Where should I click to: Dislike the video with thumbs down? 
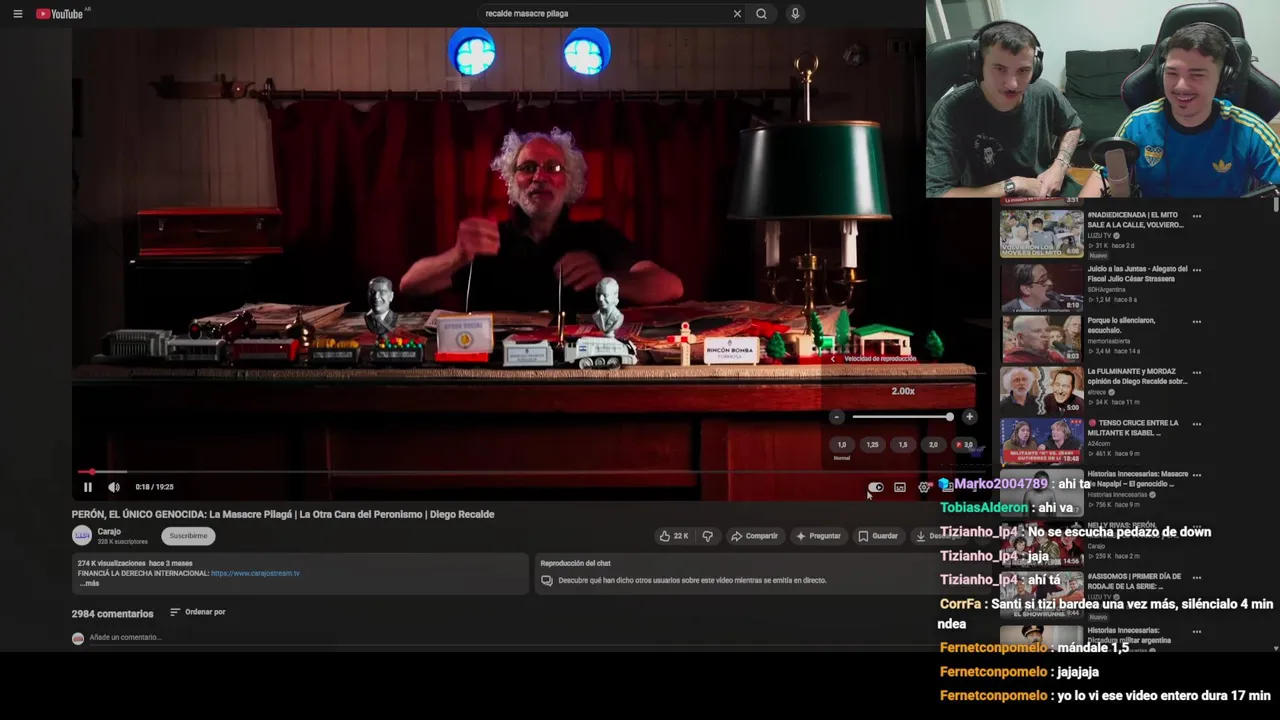[x=708, y=536]
